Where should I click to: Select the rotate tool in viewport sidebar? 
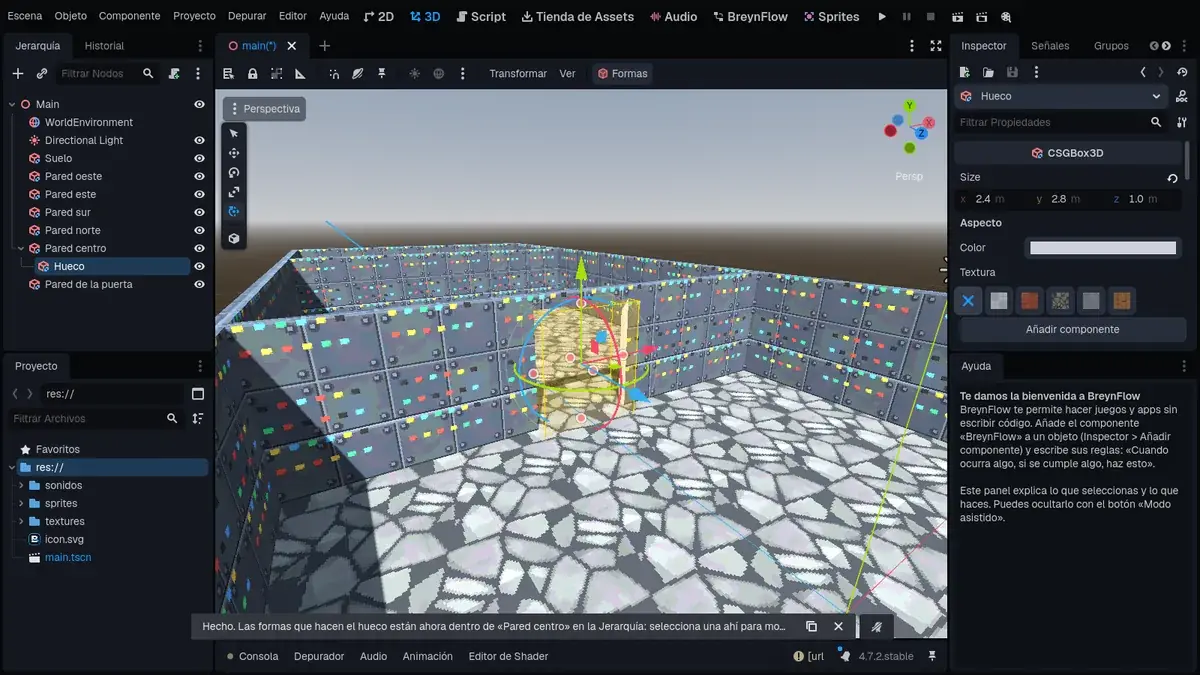pos(234,172)
